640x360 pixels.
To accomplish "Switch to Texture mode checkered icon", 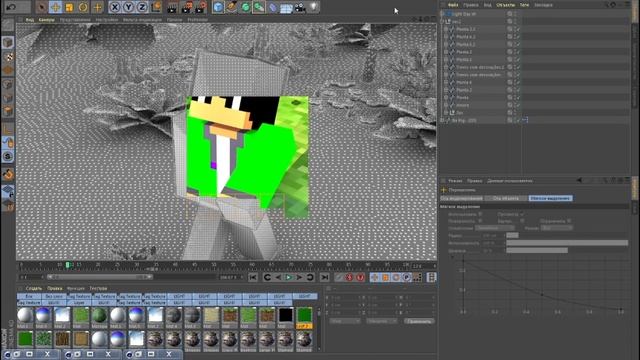I will click(8, 56).
